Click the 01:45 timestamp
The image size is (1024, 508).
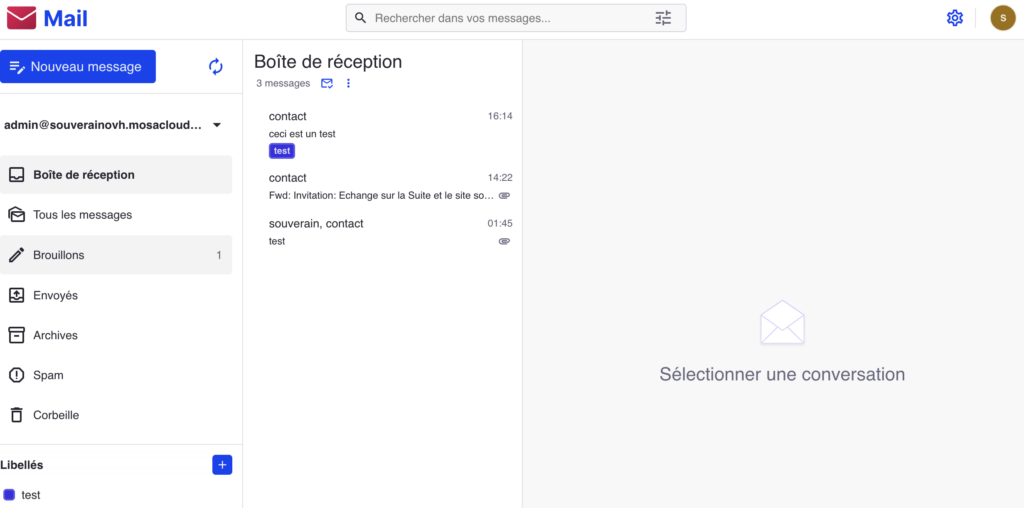pyautogui.click(x=500, y=223)
